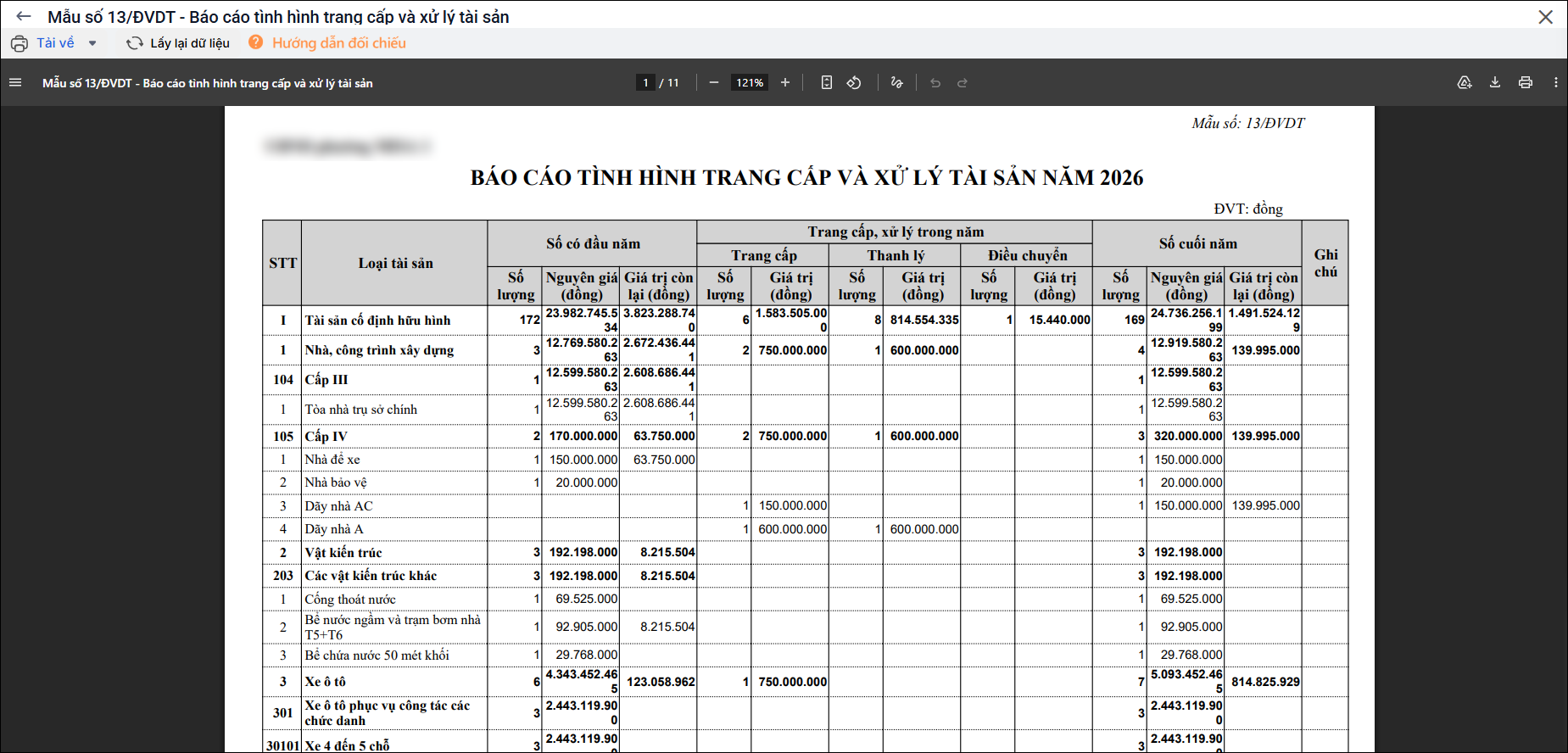The width and height of the screenshot is (1568, 753).
Task: Click Trang cấp, xử lý trong năm header
Action: click(x=896, y=231)
